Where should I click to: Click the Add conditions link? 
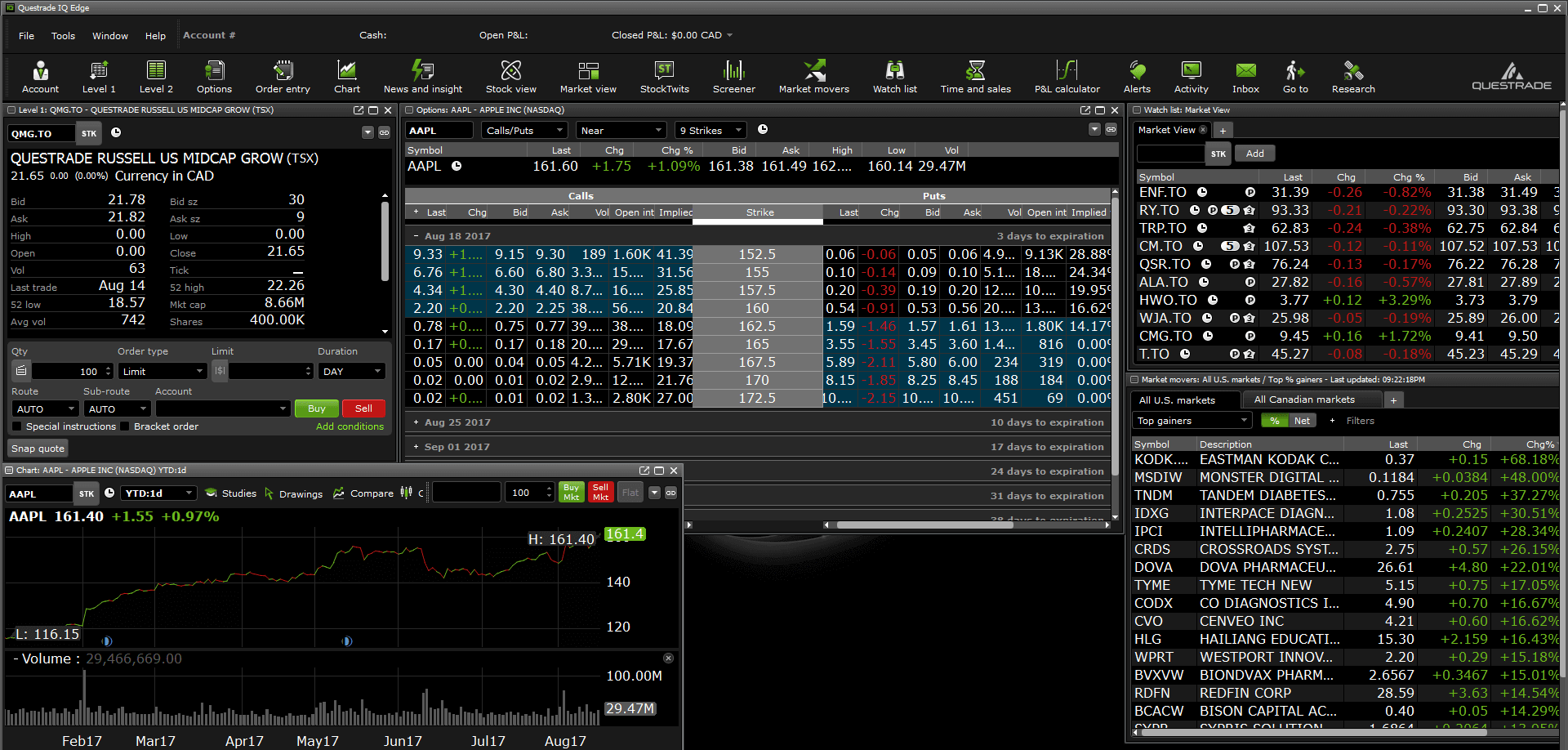pyautogui.click(x=350, y=426)
